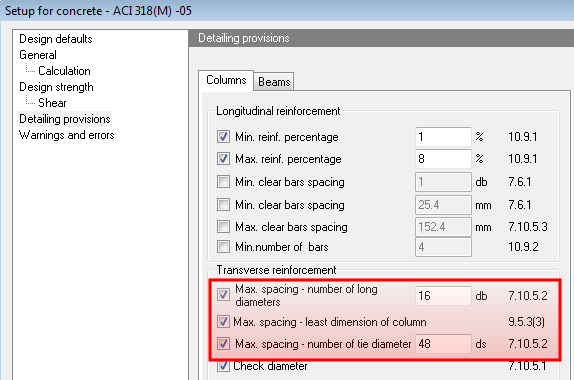
Task: Edit the 48 ds tie diameter field
Action: [x=443, y=344]
